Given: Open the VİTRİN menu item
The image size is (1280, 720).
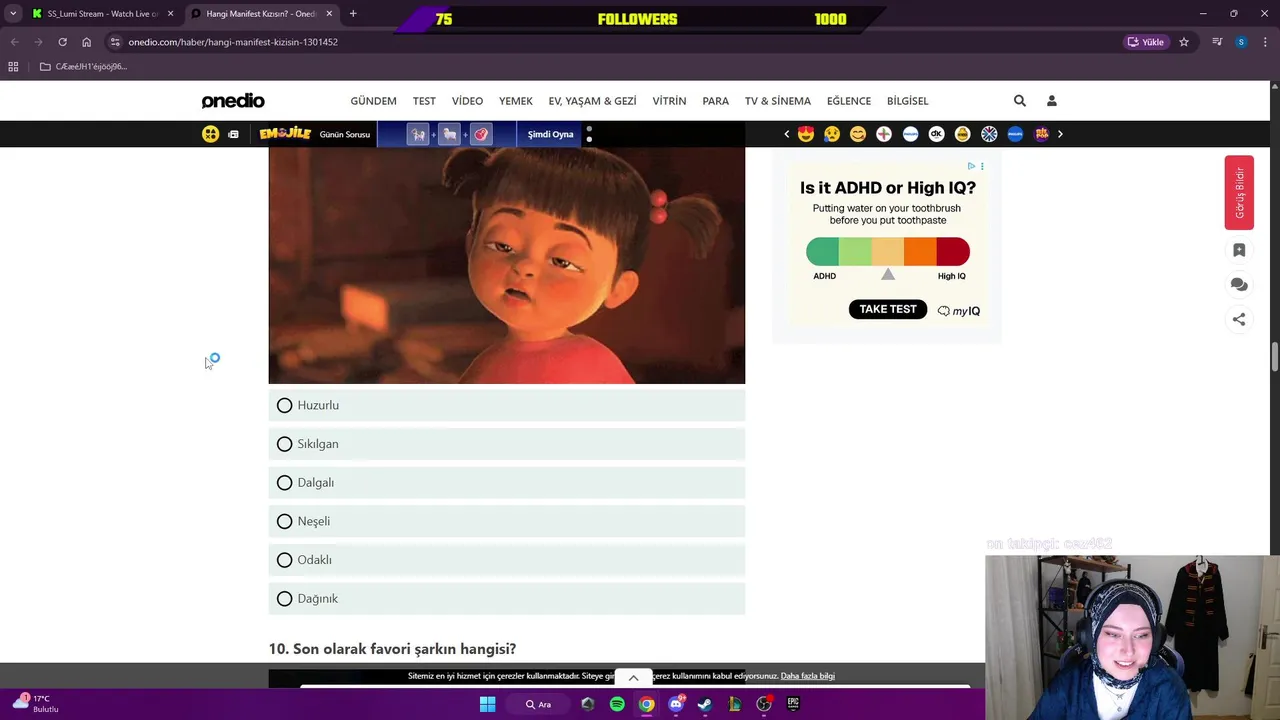Looking at the screenshot, I should 669,101.
